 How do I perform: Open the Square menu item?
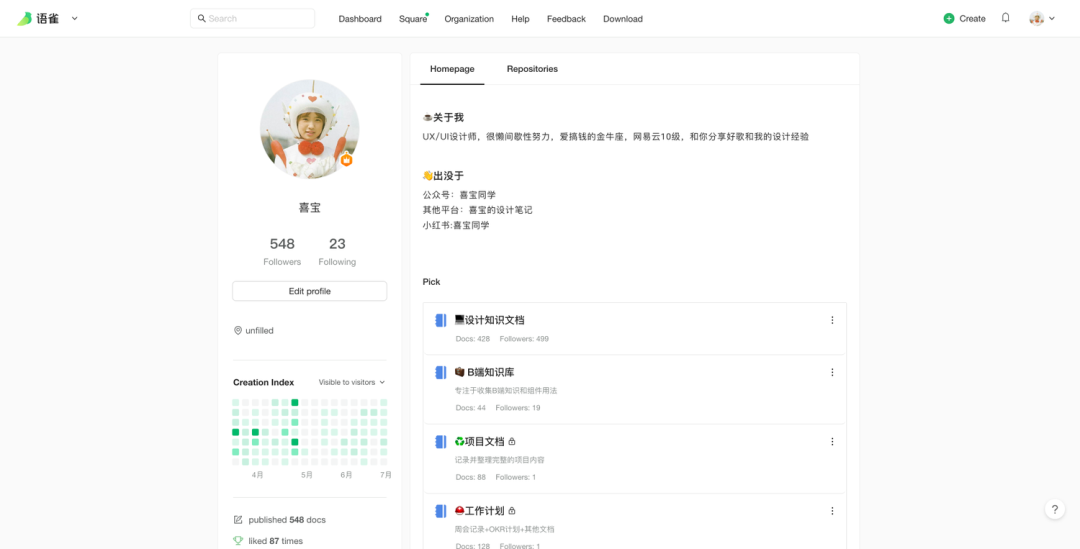[413, 19]
